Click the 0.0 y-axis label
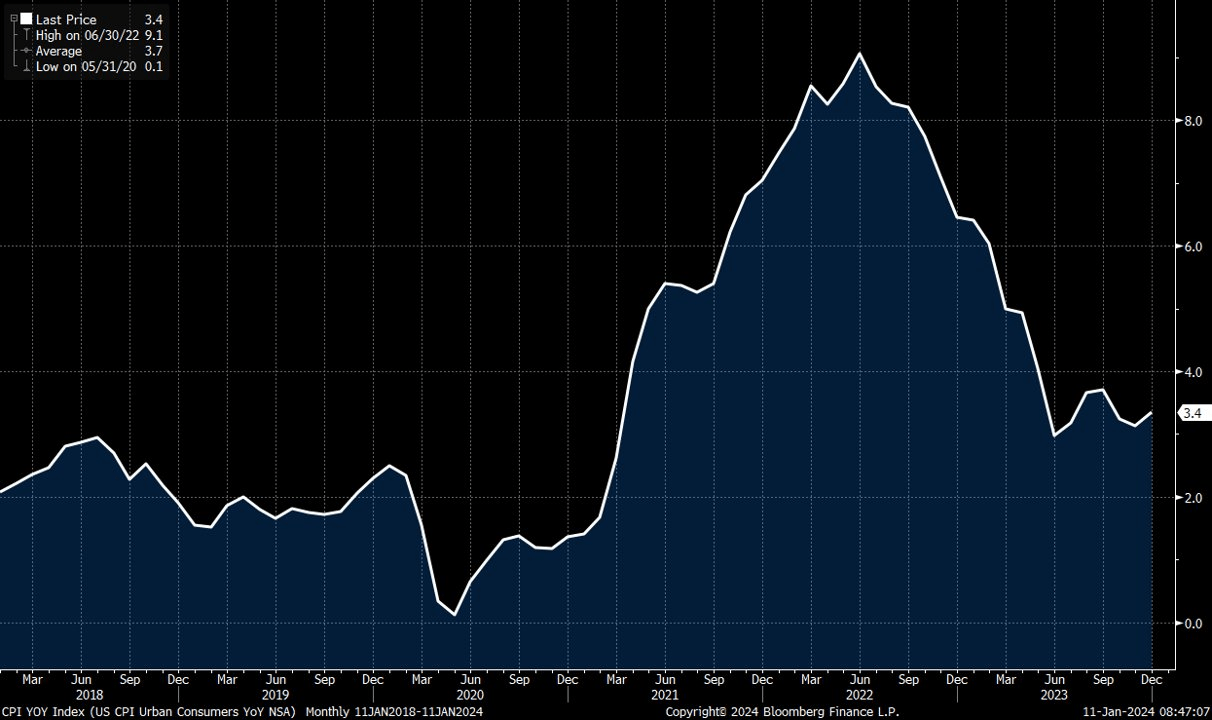The height and width of the screenshot is (720, 1212). [1193, 624]
